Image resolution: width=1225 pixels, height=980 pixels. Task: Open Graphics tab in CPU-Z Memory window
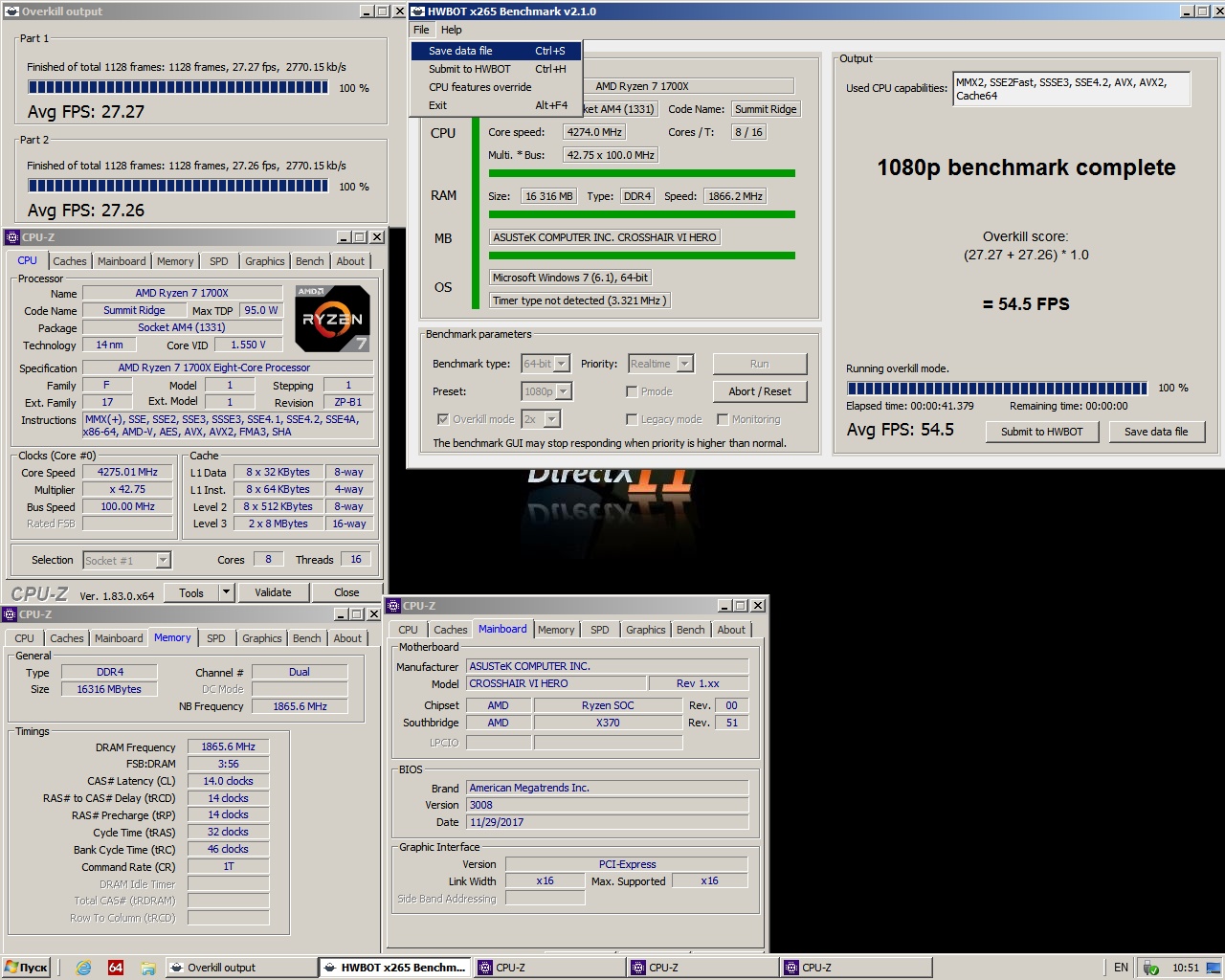point(262,638)
